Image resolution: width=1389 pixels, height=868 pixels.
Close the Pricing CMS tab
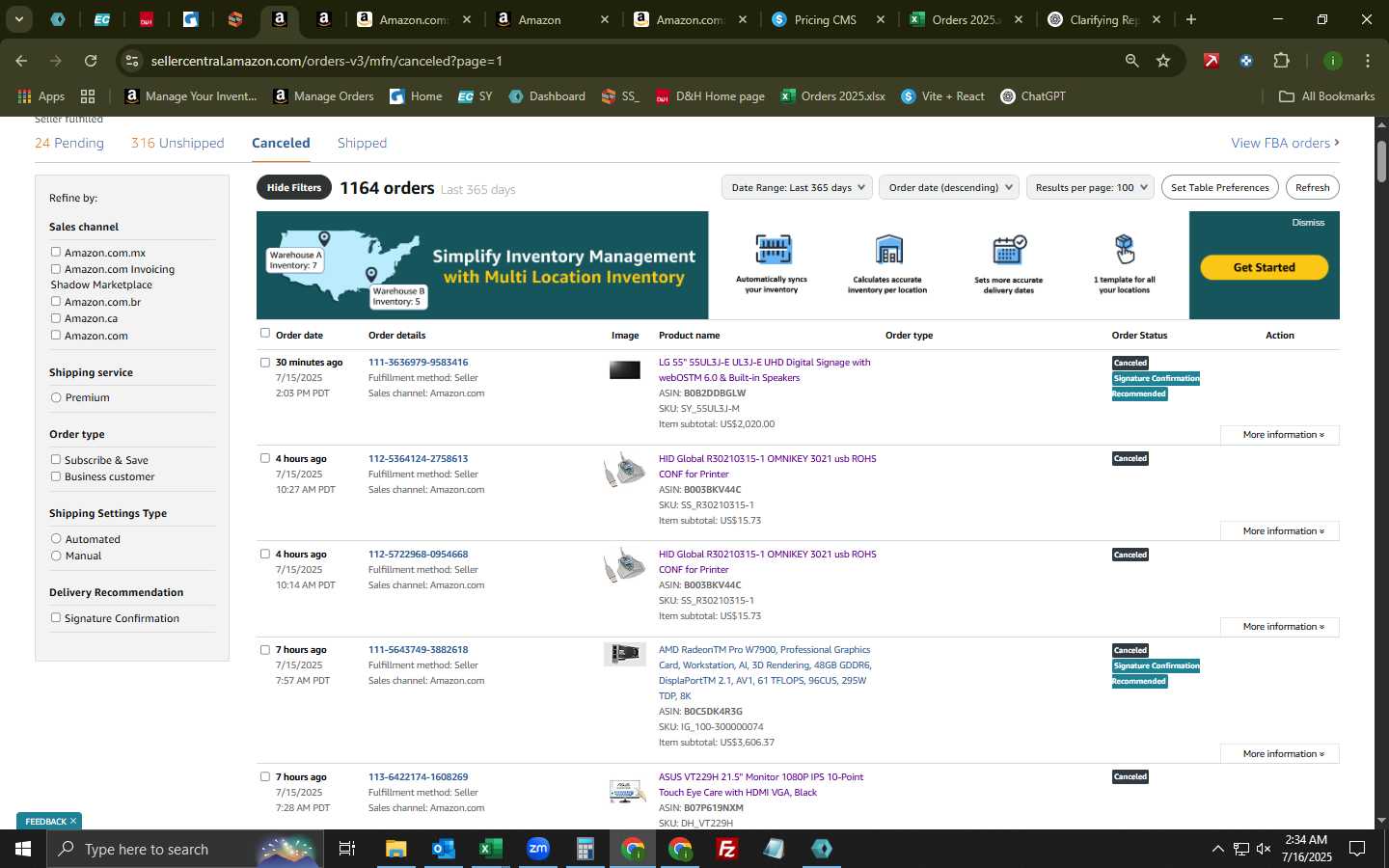(x=881, y=19)
